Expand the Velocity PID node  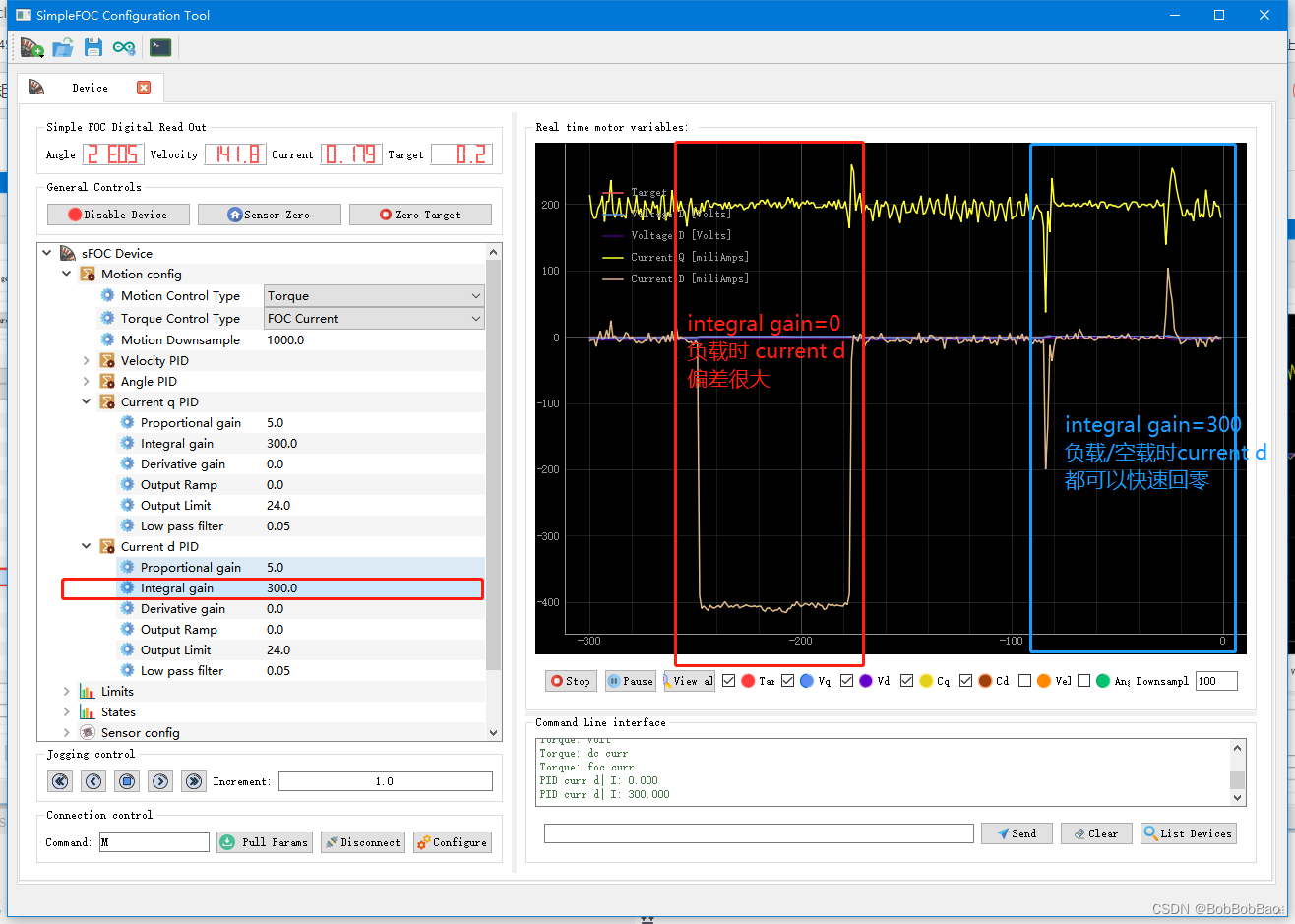click(87, 360)
